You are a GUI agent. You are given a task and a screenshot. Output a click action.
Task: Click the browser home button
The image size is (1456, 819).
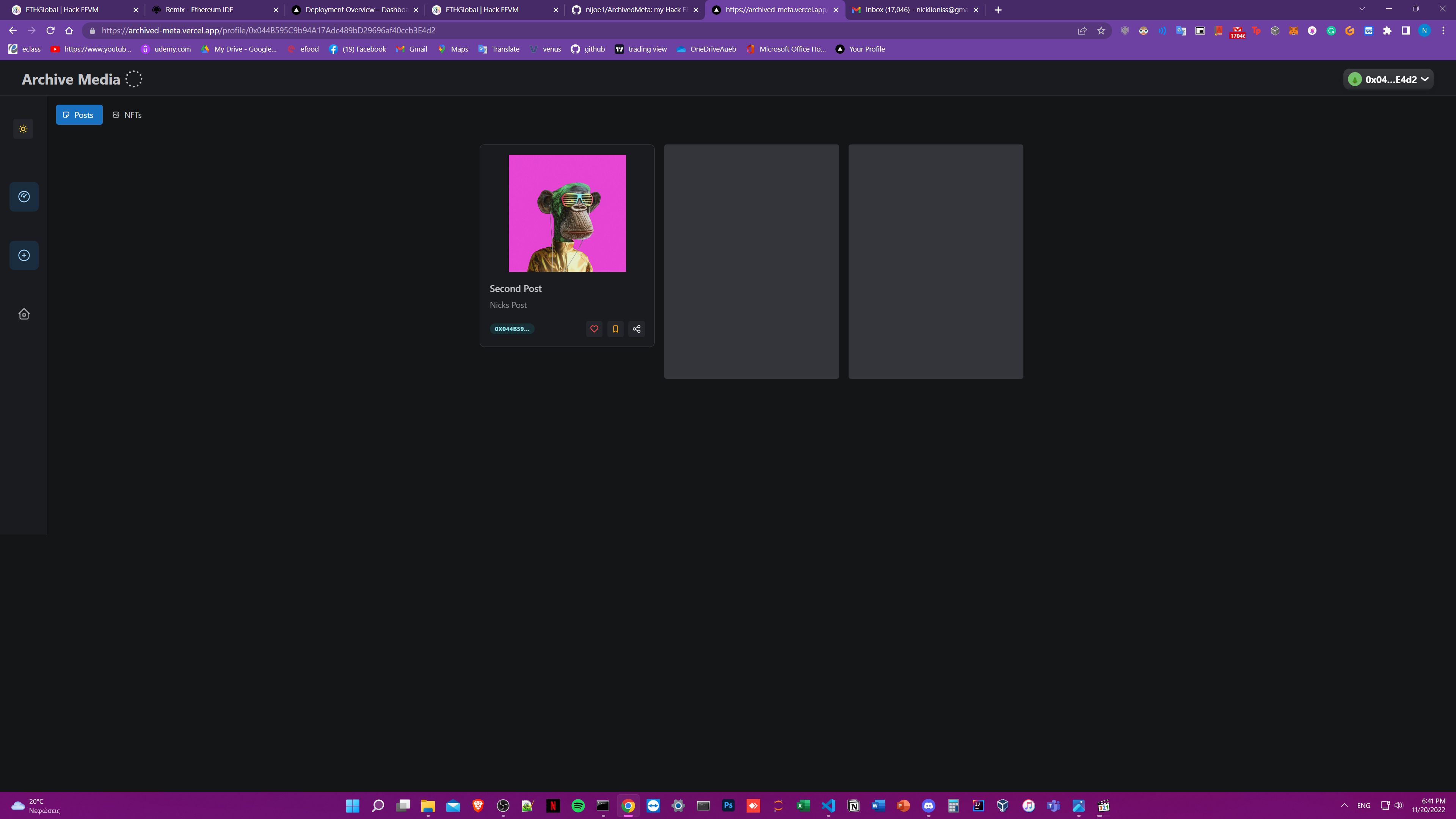coord(69,30)
